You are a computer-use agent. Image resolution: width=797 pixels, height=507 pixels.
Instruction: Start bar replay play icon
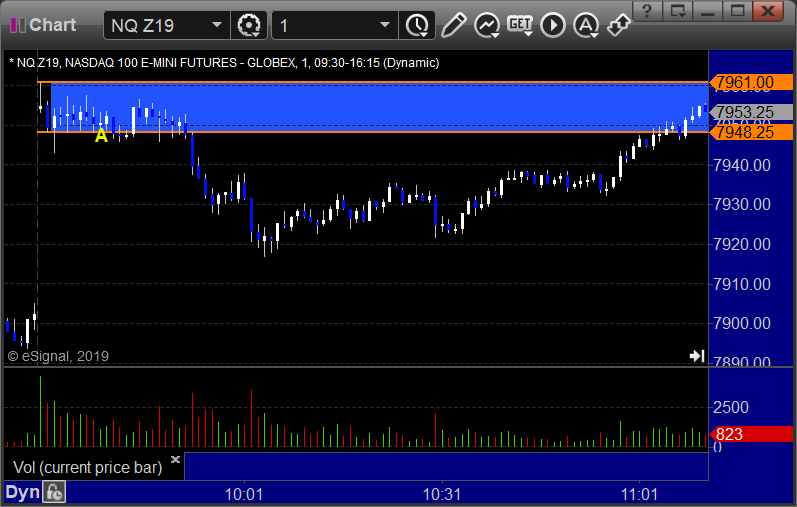pyautogui.click(x=553, y=25)
